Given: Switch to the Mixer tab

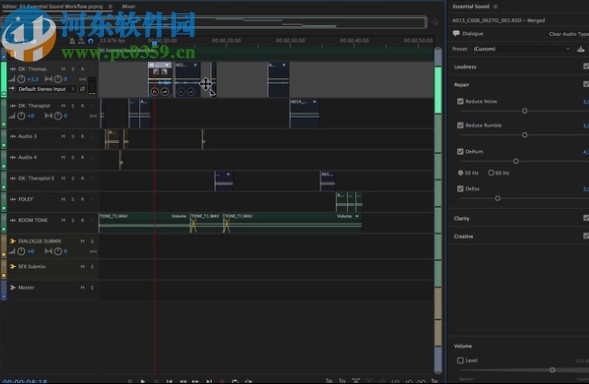Looking at the screenshot, I should pyautogui.click(x=128, y=6).
